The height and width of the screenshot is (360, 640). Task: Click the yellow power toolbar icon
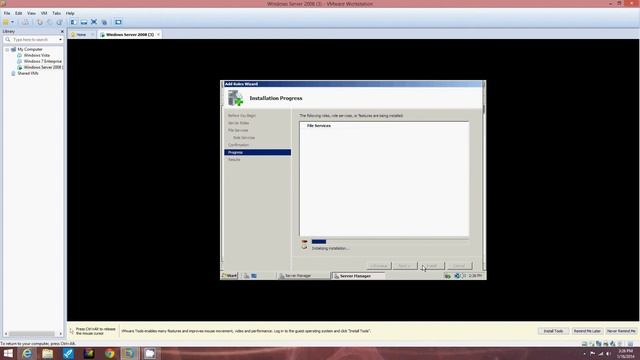pos(6,22)
